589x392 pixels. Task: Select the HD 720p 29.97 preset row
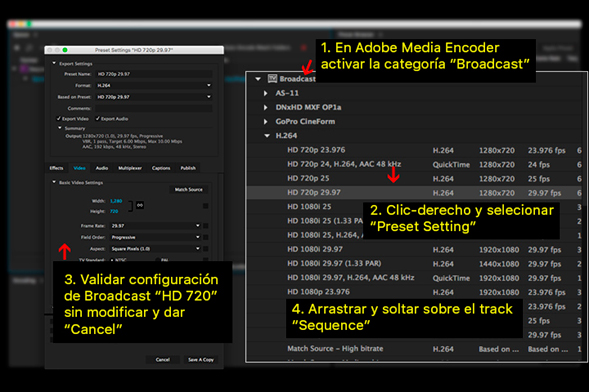pos(415,193)
